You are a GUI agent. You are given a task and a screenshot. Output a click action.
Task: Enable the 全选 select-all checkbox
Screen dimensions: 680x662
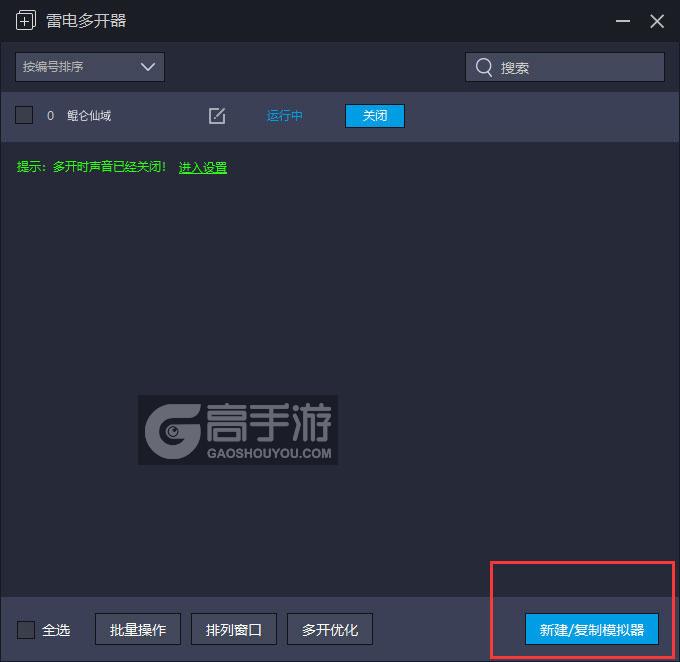(x=26, y=629)
